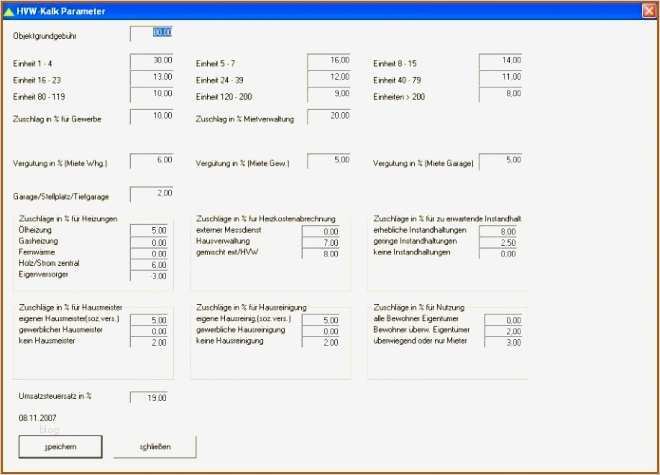Save parameters with the speichern button
Viewport: 660px width, 475px height.
point(61,446)
